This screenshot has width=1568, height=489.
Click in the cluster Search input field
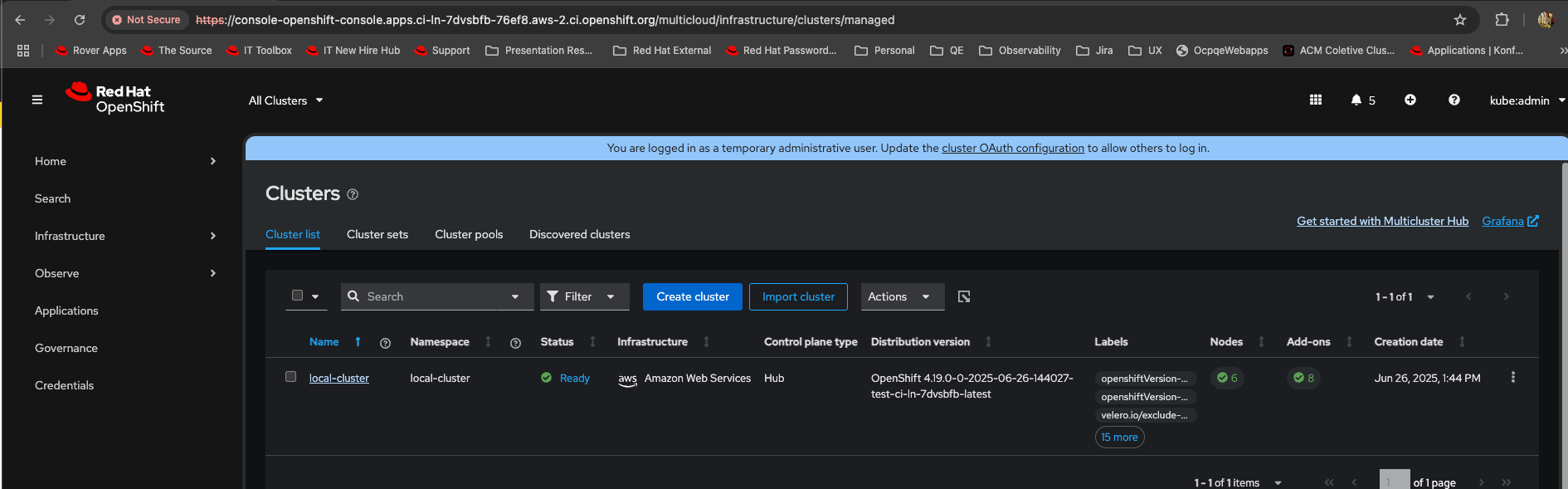[431, 296]
